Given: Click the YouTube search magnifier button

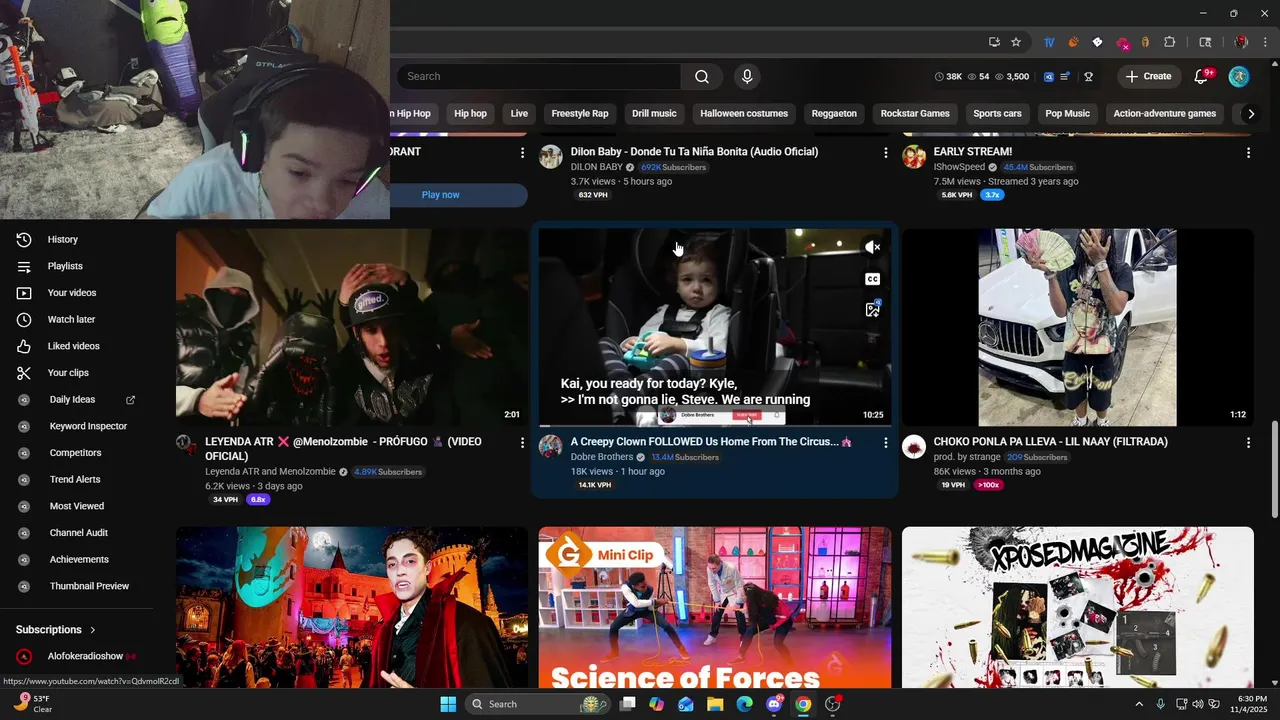Looking at the screenshot, I should coord(702,77).
